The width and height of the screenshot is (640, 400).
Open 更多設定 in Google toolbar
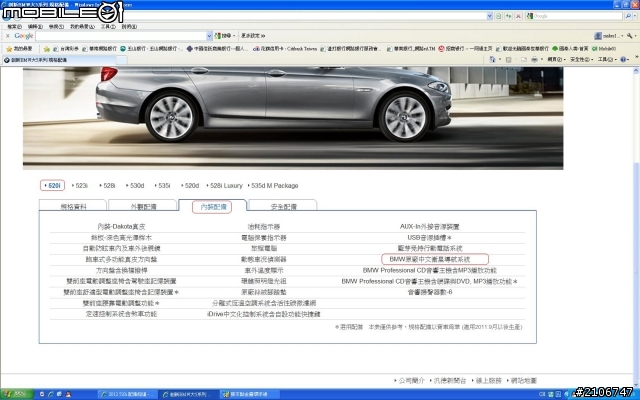253,36
